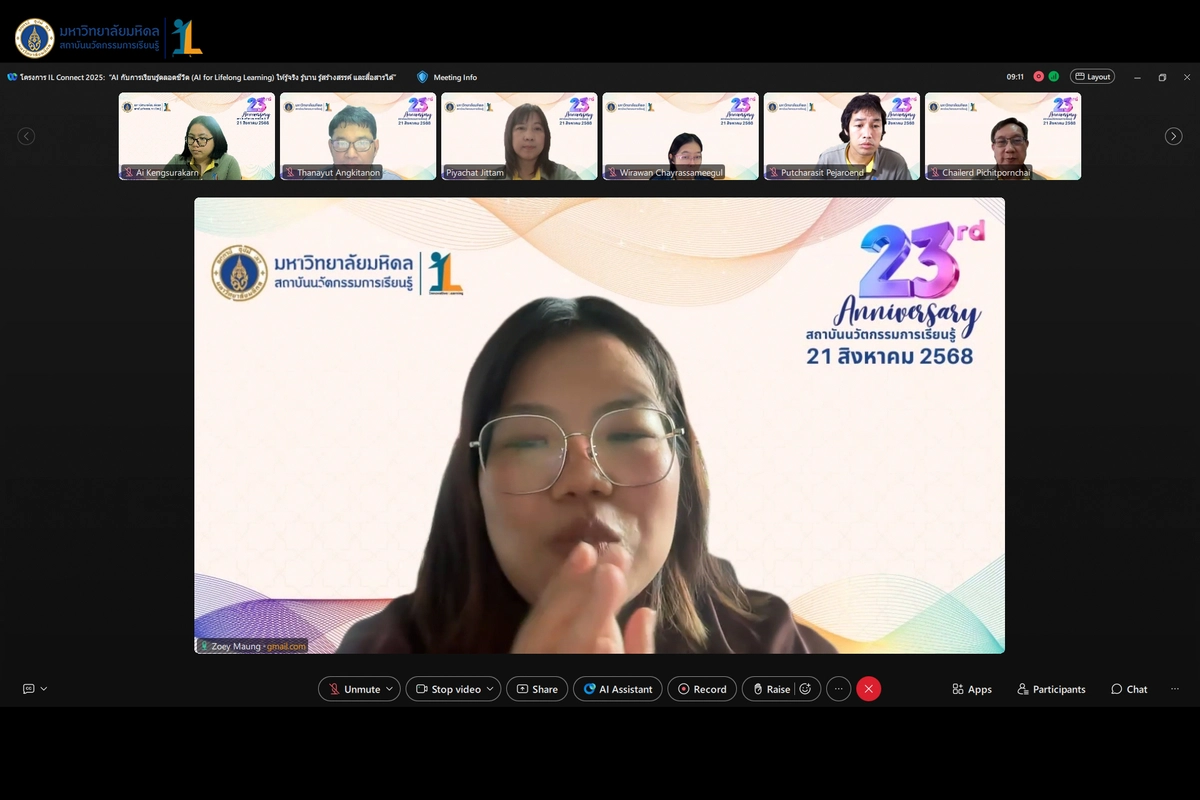Open the reactions smiley icon
Viewport: 1200px width, 800px height.
click(805, 689)
